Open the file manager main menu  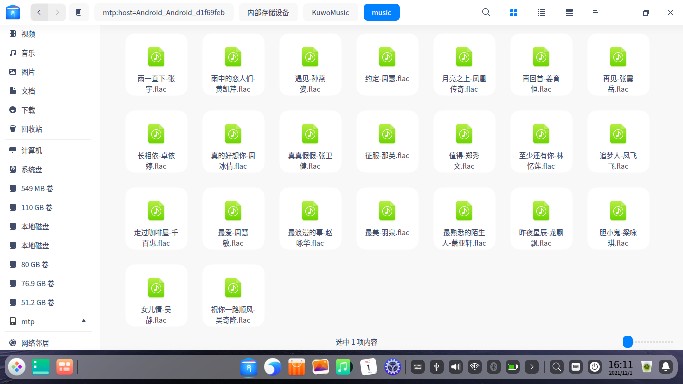coord(595,12)
